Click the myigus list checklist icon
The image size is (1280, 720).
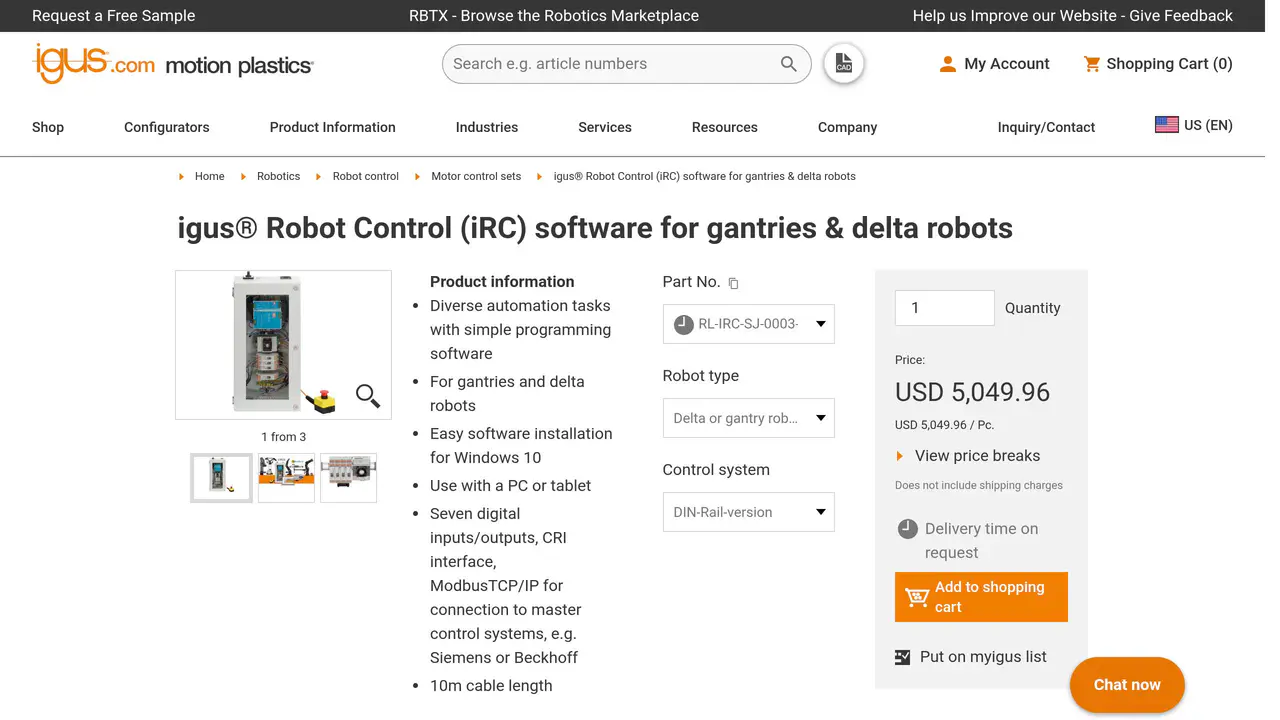[903, 657]
